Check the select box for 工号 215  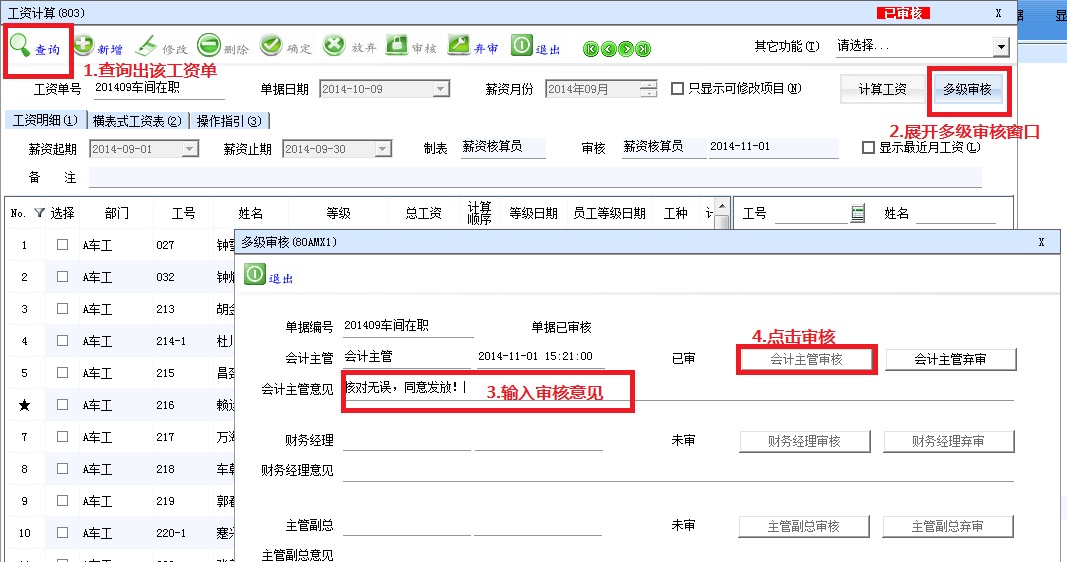point(62,372)
